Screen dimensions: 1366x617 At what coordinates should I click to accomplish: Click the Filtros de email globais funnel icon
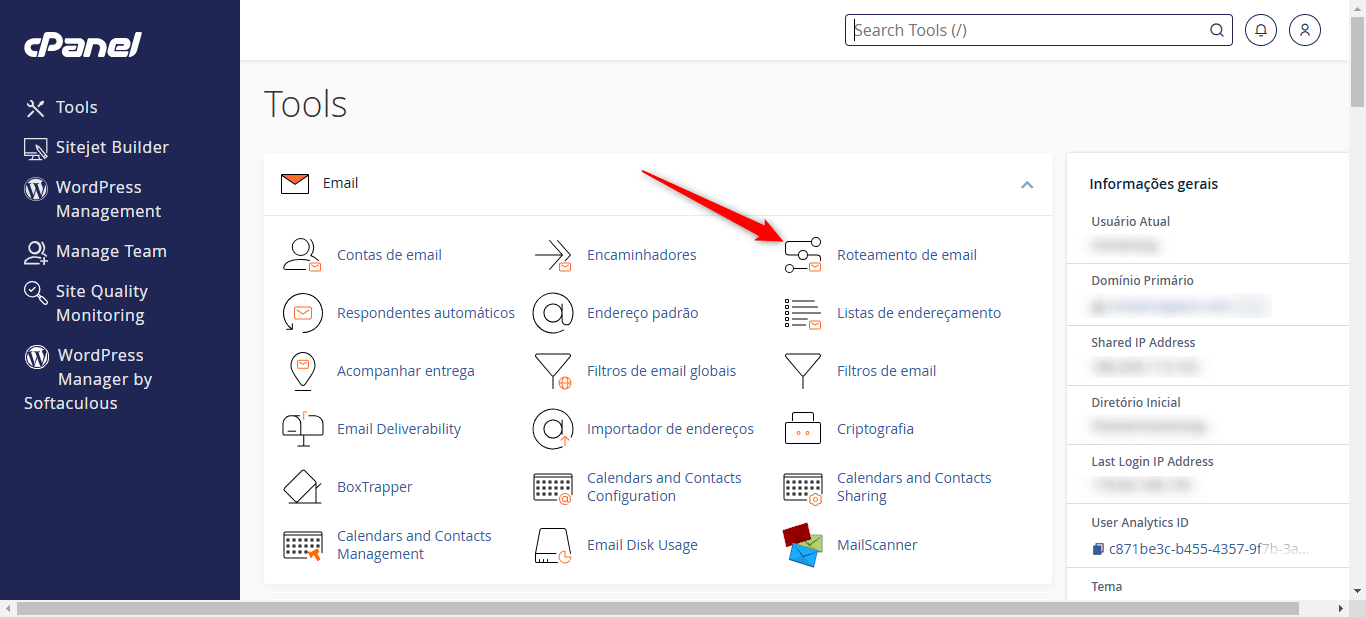552,371
